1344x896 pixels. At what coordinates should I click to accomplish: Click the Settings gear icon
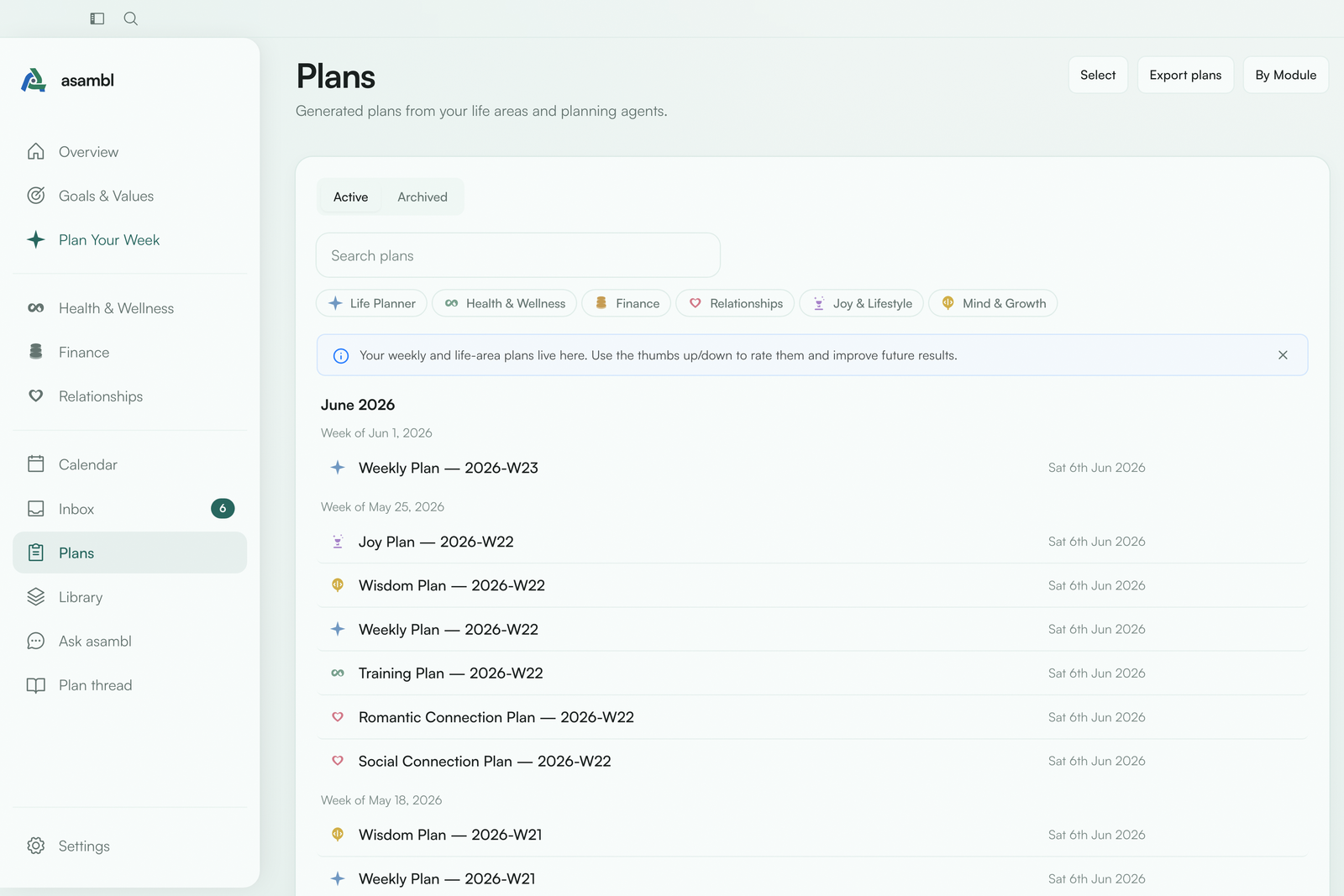click(x=36, y=846)
